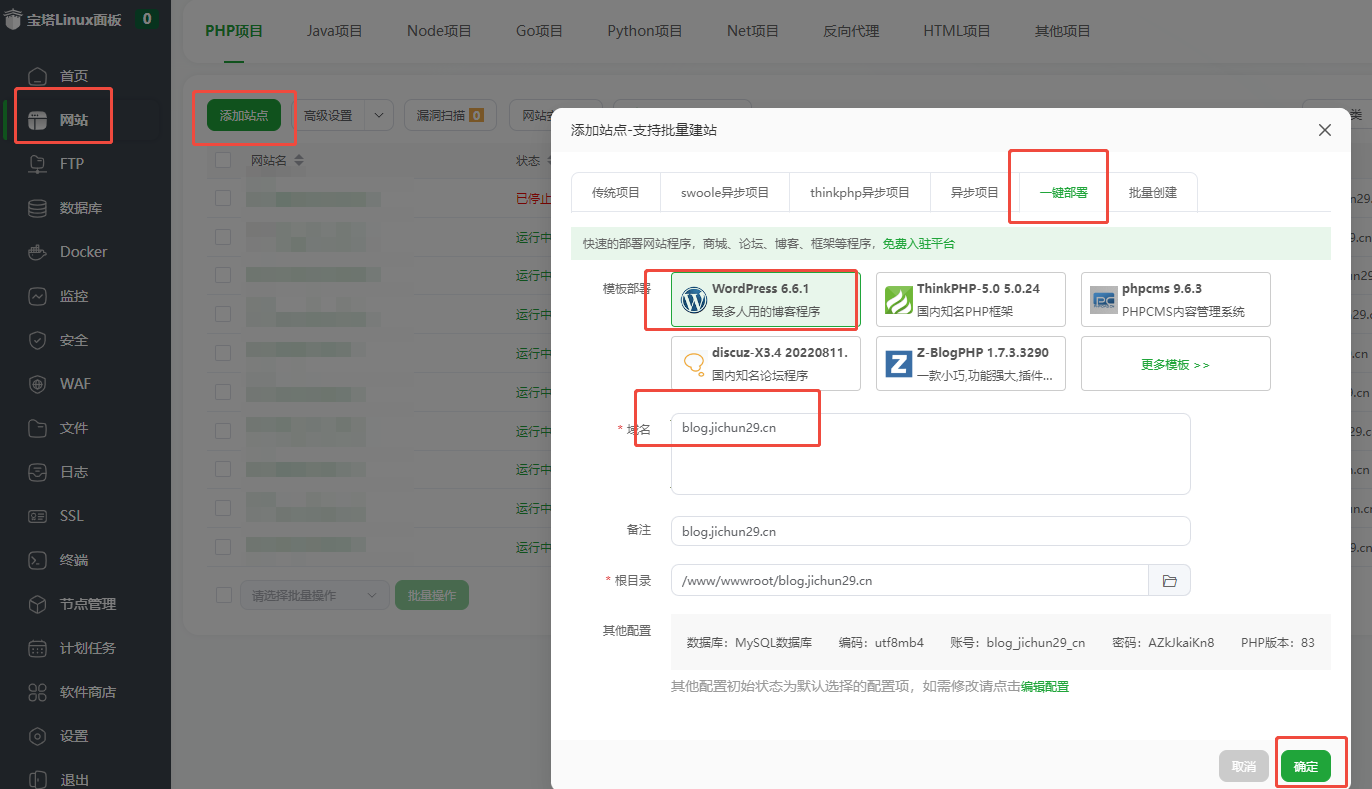Tick the checkbox on the second site row
The height and width of the screenshot is (789, 1372).
223,238
